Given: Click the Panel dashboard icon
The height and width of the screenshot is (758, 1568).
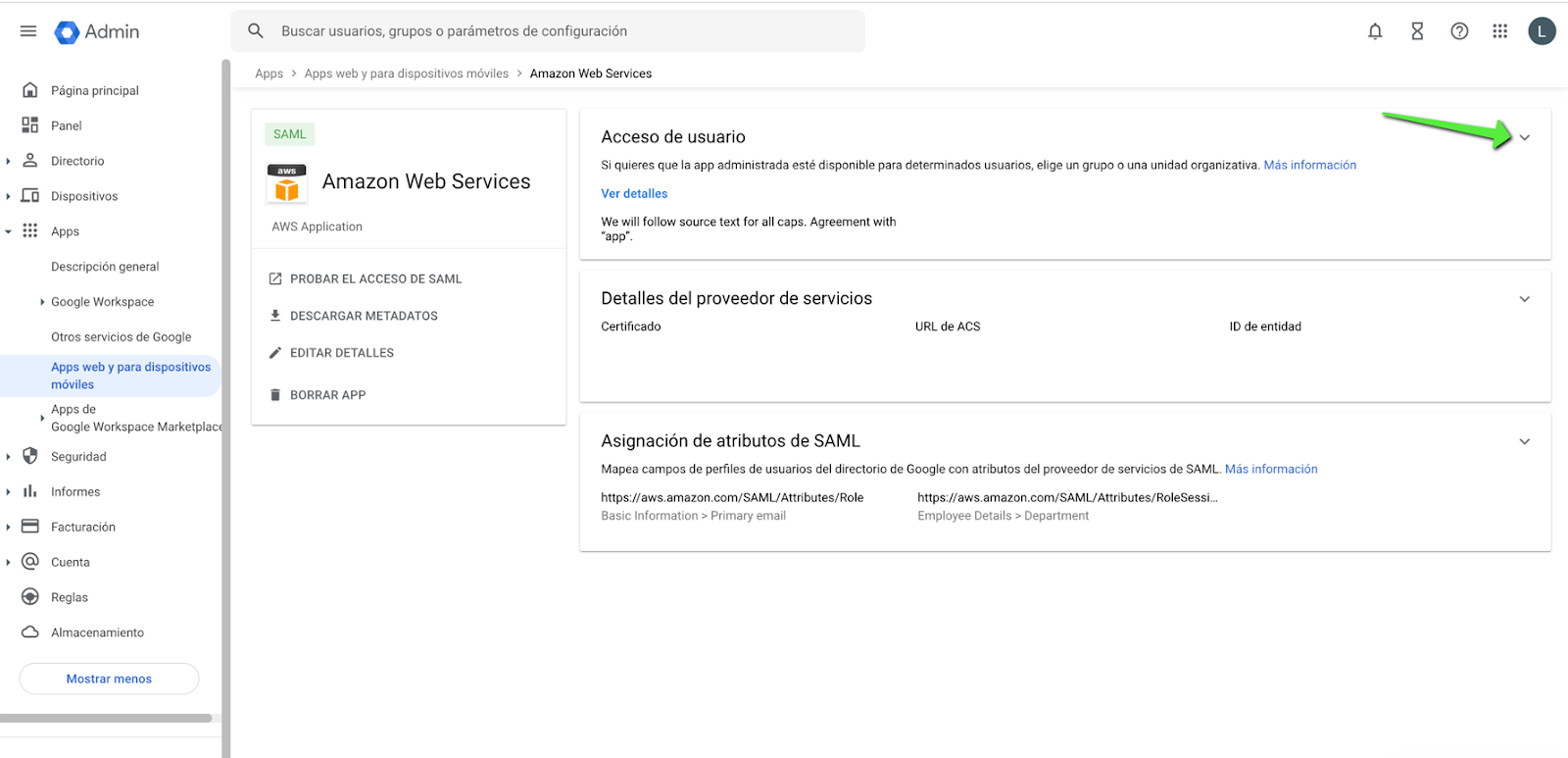Looking at the screenshot, I should coord(30,126).
